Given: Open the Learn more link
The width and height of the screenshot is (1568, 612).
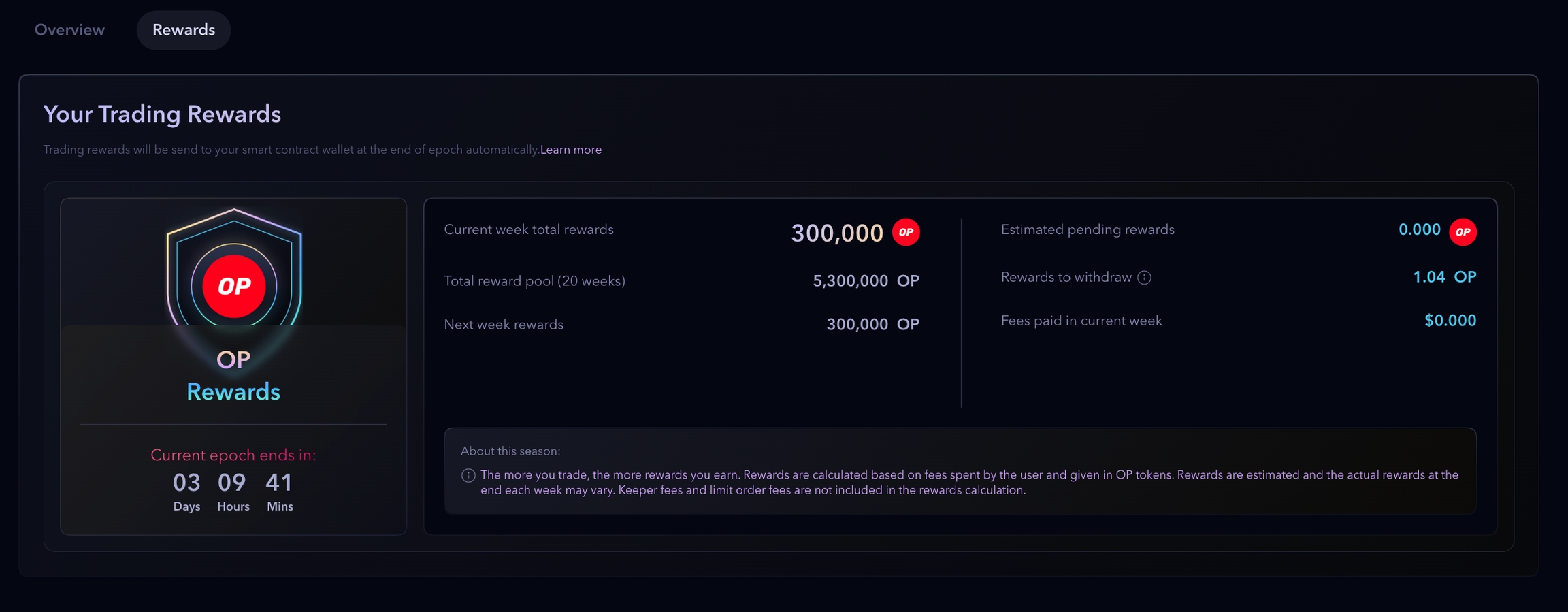Looking at the screenshot, I should (x=570, y=150).
